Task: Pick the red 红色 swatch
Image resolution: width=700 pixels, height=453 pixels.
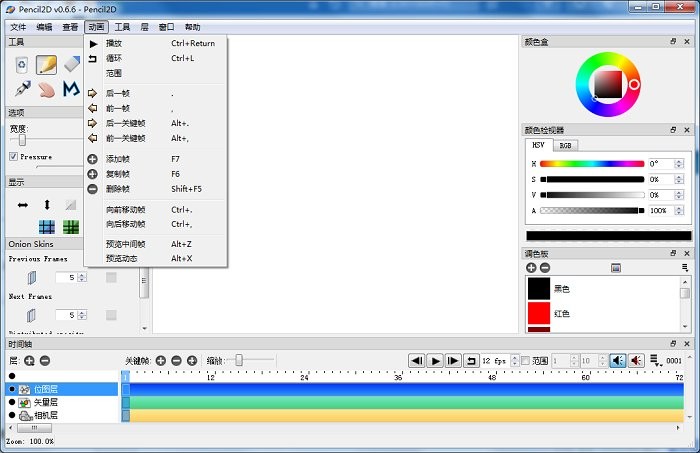Action: point(539,313)
